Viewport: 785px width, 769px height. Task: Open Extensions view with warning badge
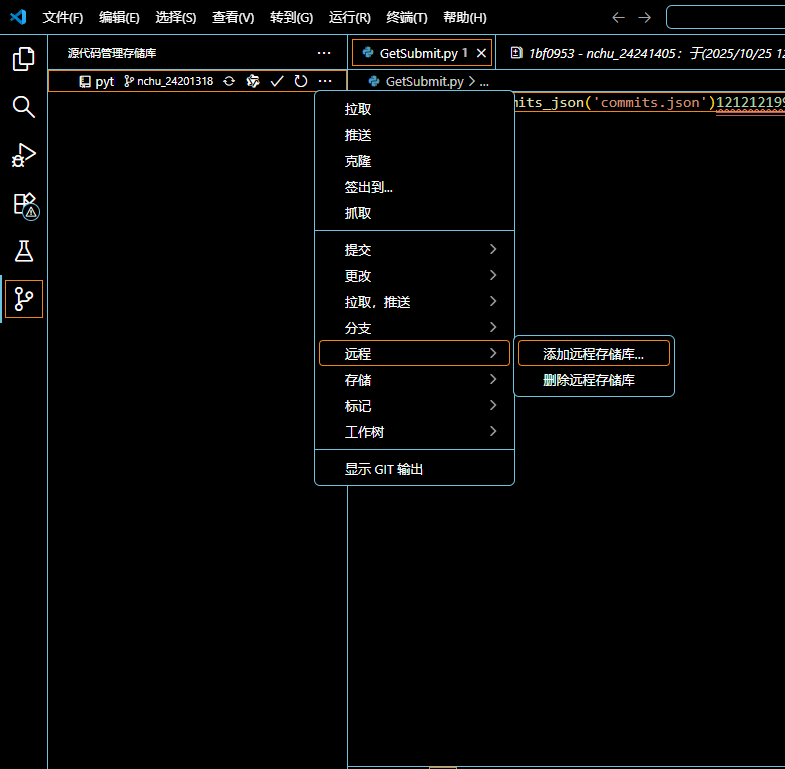click(24, 204)
